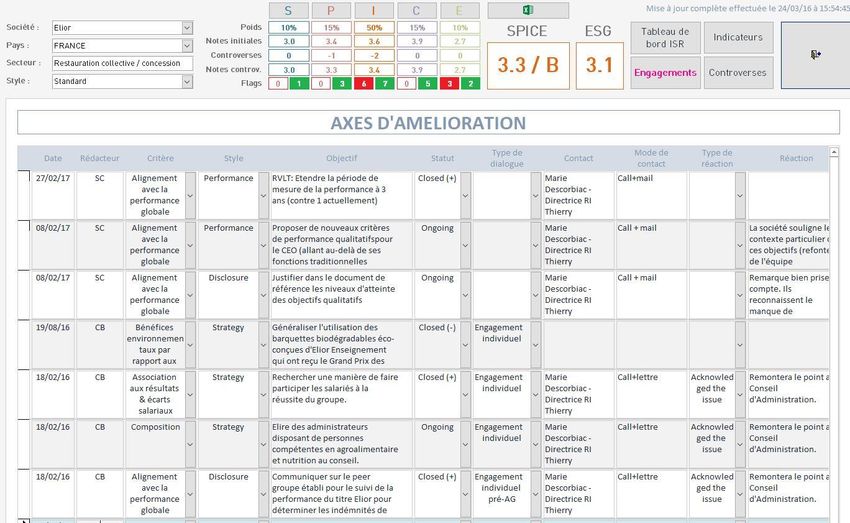Click the SPICE score box 3.3 / B
Image resolution: width=850 pixels, height=523 pixels.
pyautogui.click(x=526, y=66)
